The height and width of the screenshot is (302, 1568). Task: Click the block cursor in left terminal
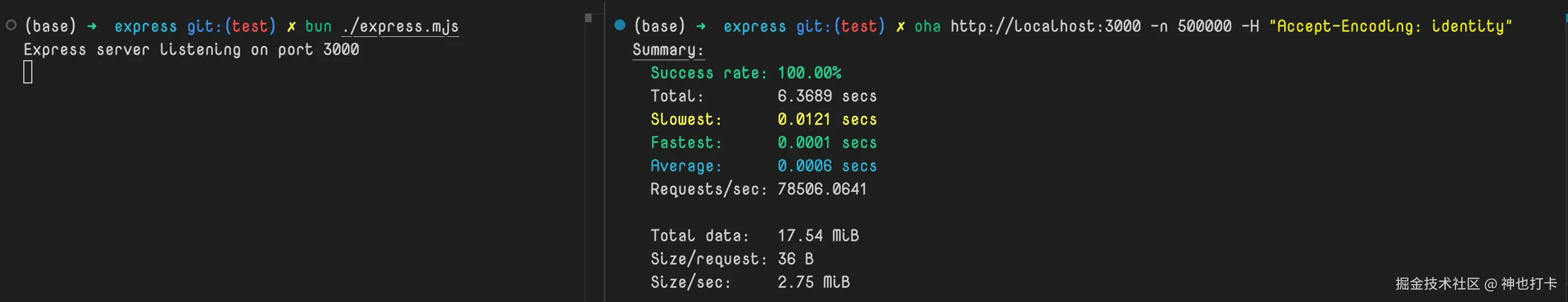tap(28, 73)
